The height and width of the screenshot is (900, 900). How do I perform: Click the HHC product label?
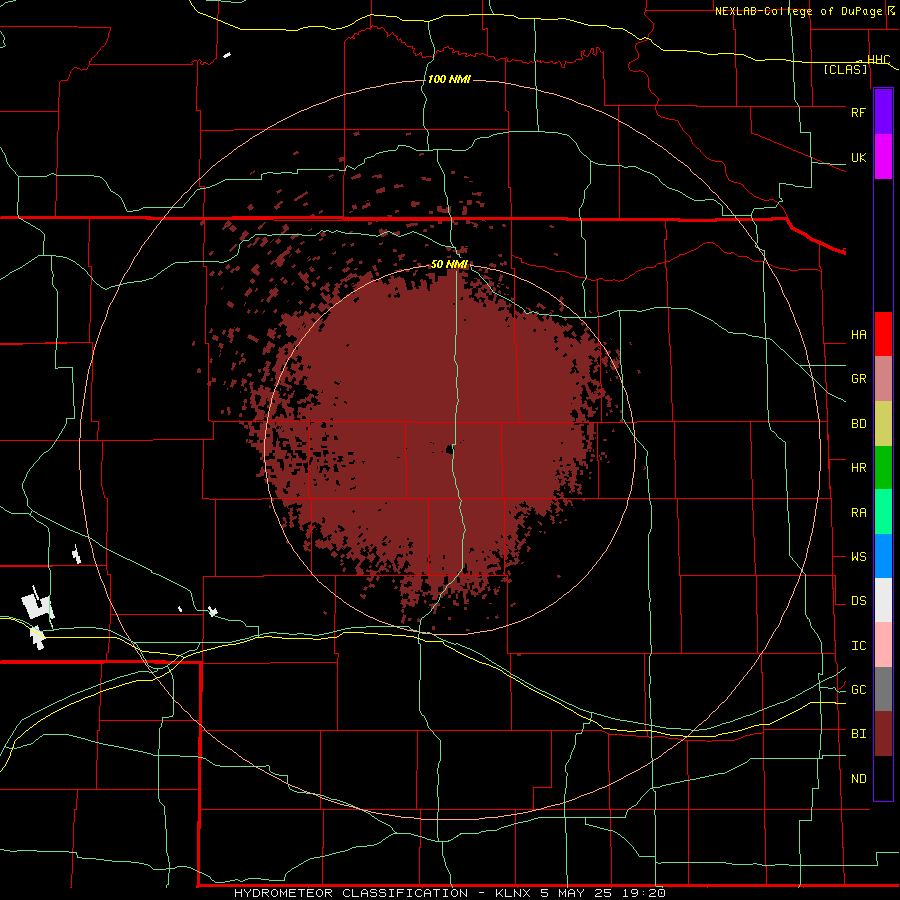pos(878,60)
